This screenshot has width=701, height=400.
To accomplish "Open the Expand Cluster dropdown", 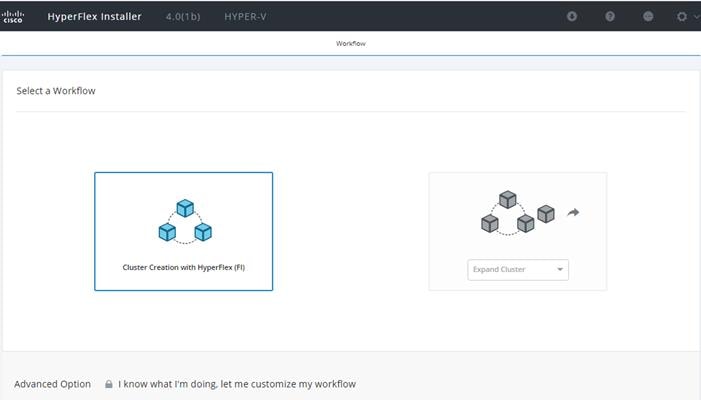I will click(518, 269).
